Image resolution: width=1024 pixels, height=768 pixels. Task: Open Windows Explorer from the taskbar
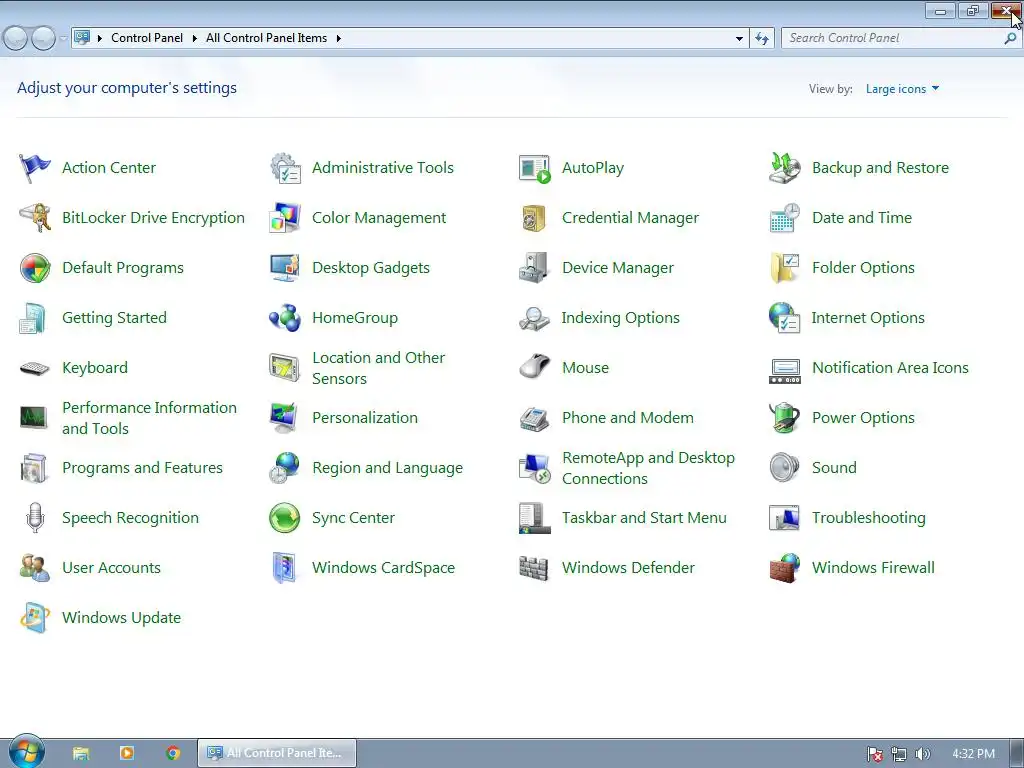coord(81,754)
